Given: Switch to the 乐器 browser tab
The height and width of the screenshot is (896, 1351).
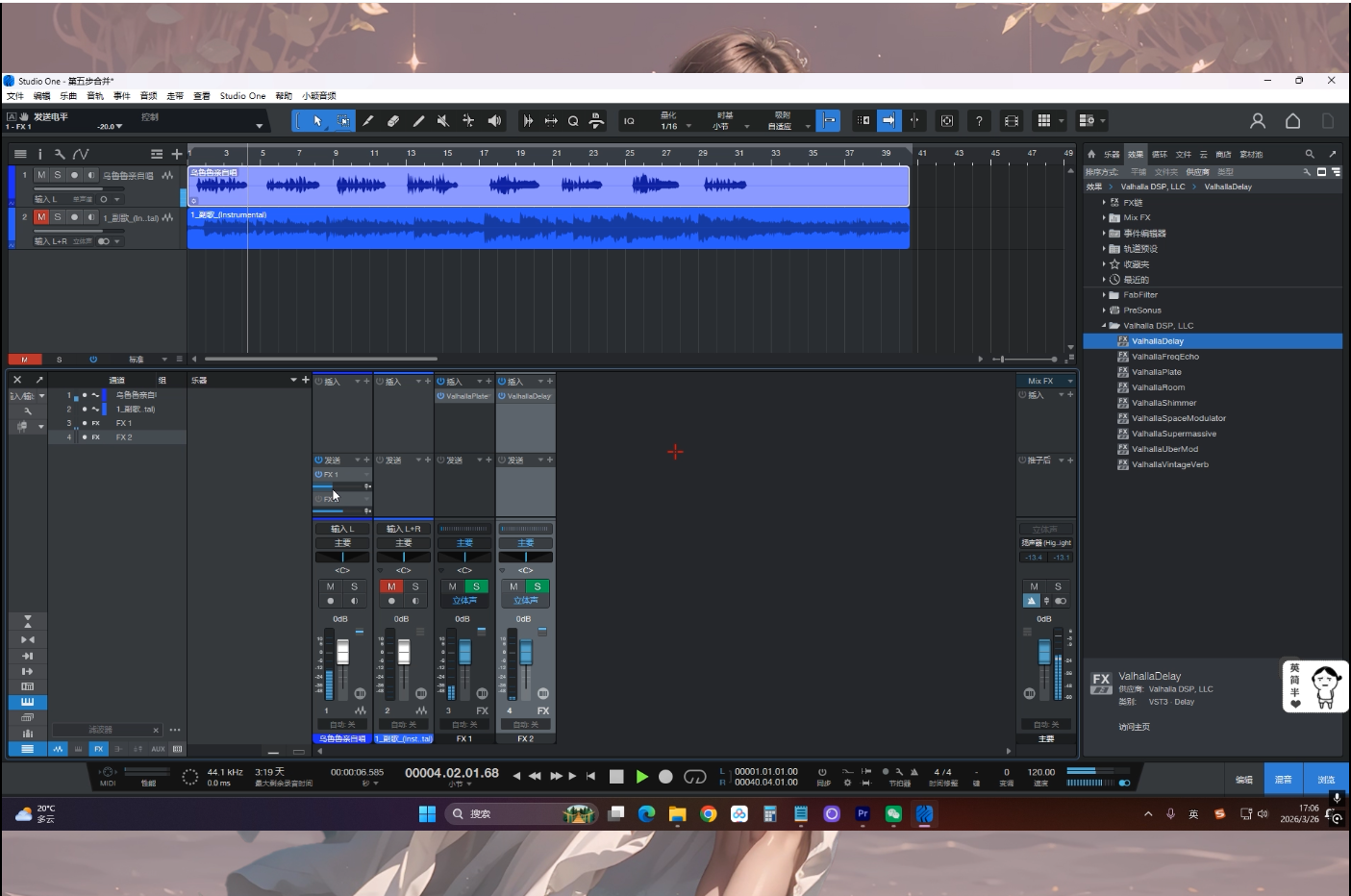Looking at the screenshot, I should coord(1112,154).
